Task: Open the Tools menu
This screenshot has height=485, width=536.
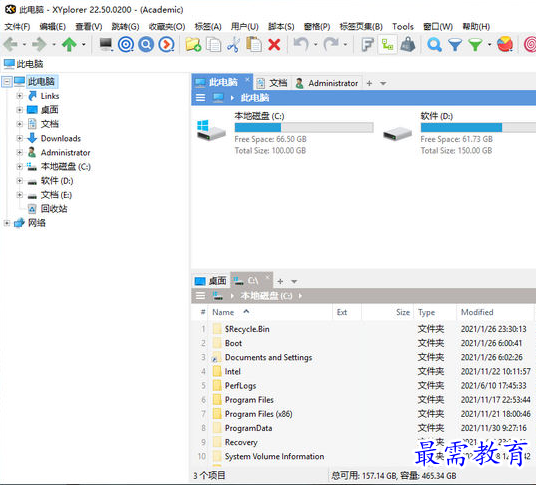Action: [403, 27]
